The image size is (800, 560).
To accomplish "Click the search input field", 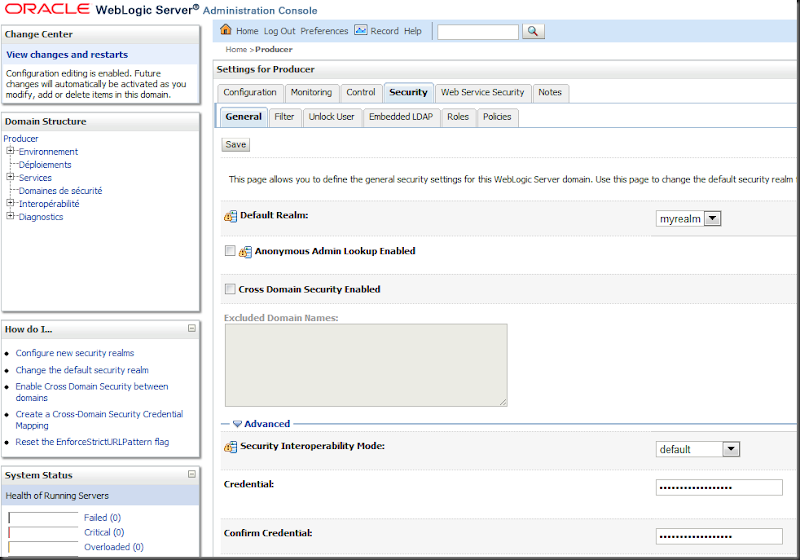I will click(478, 32).
